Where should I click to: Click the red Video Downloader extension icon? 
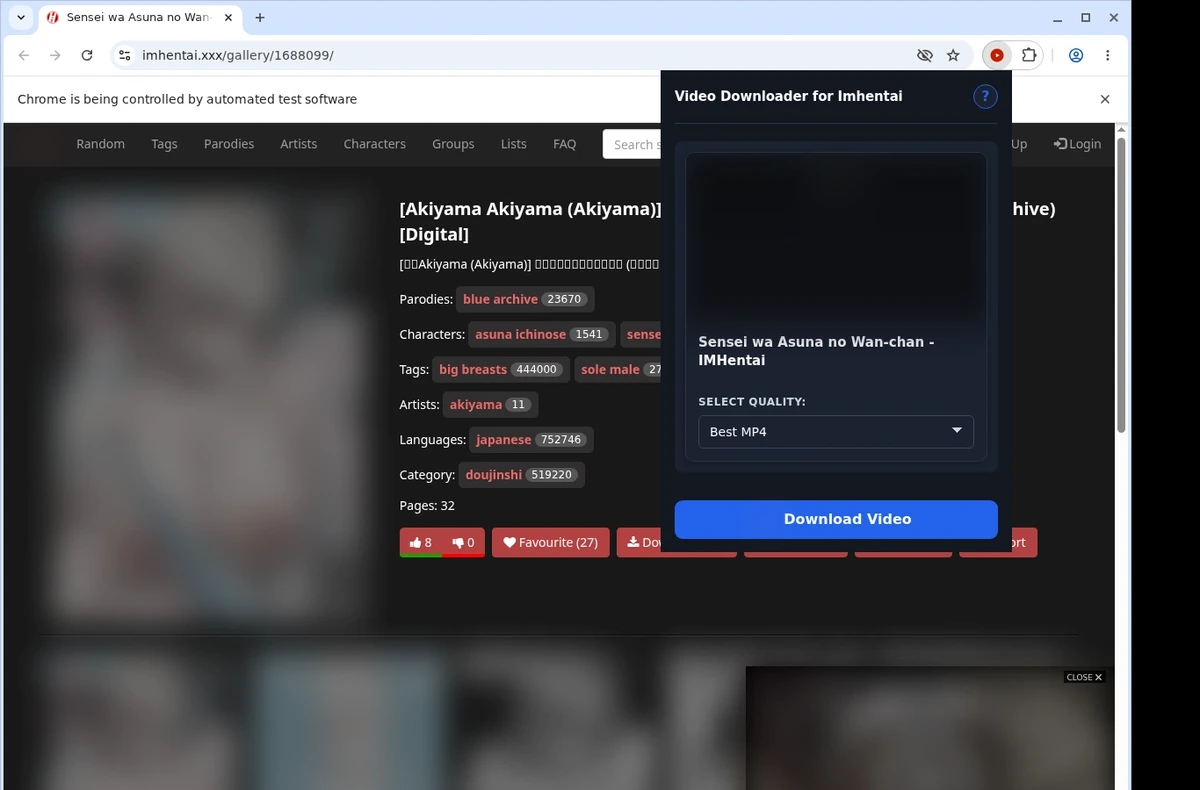(997, 55)
